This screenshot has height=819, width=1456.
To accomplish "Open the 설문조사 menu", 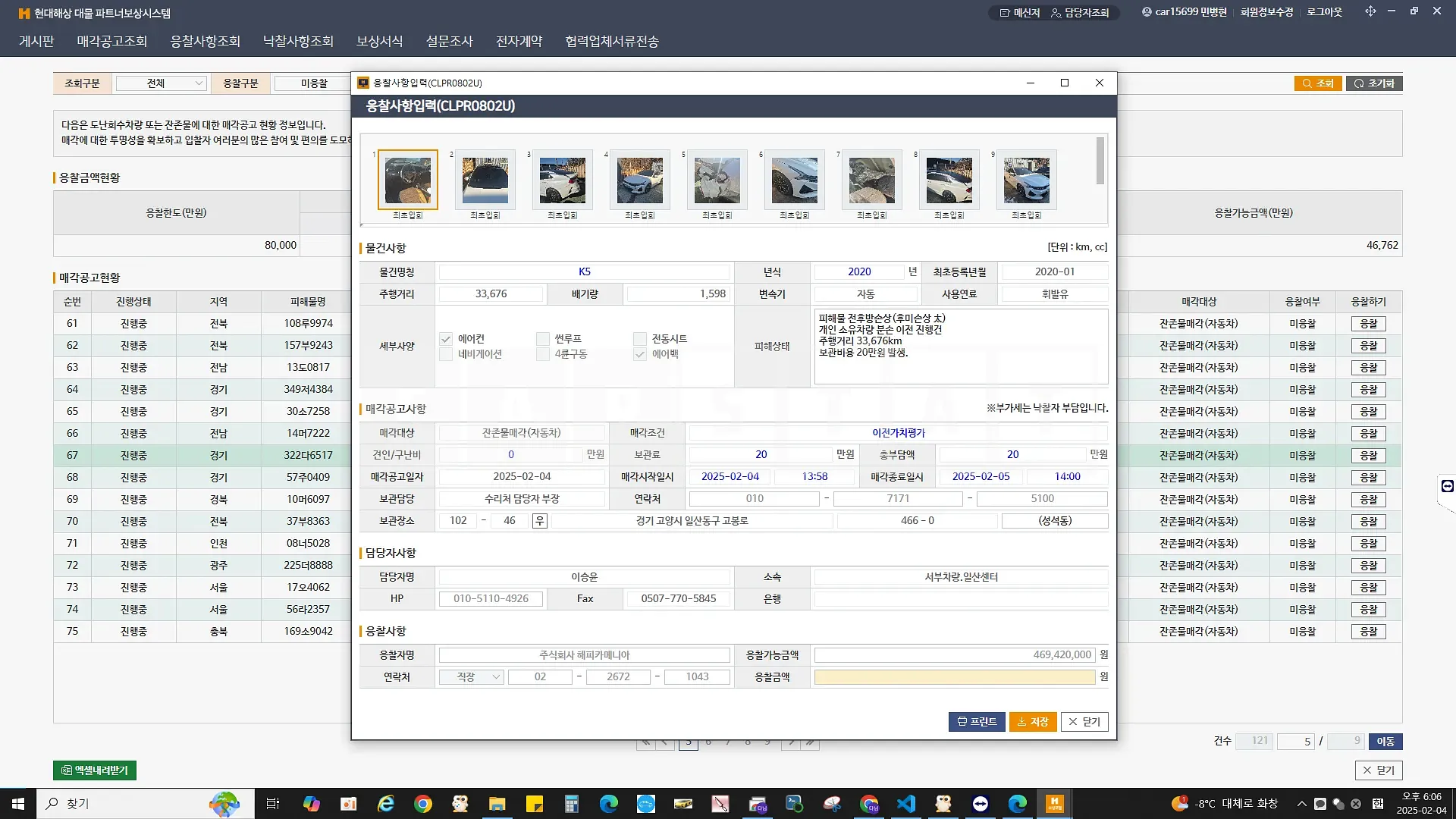I will coord(450,41).
